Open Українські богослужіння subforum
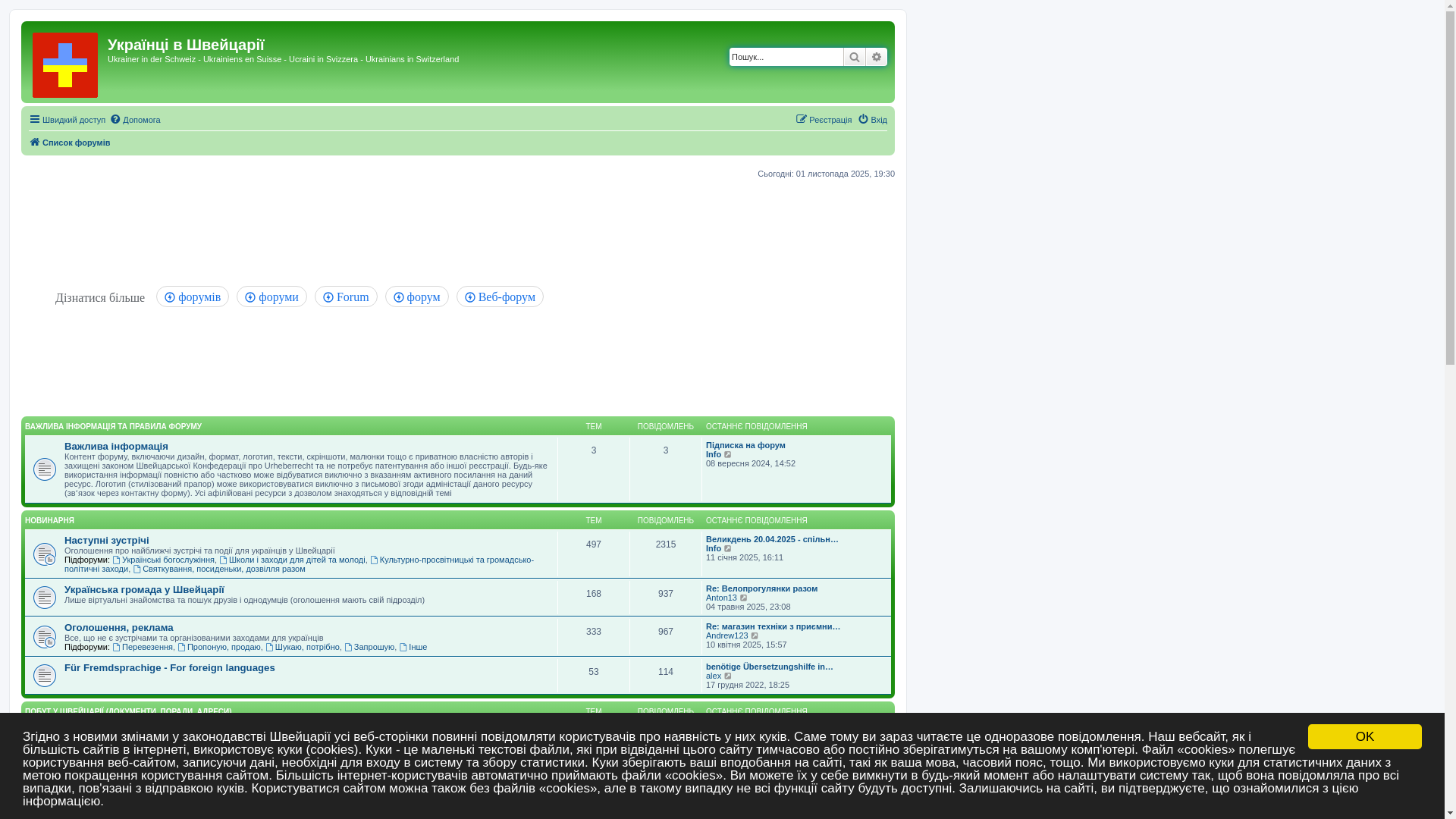Viewport: 1456px width, 819px height. tap(163, 560)
